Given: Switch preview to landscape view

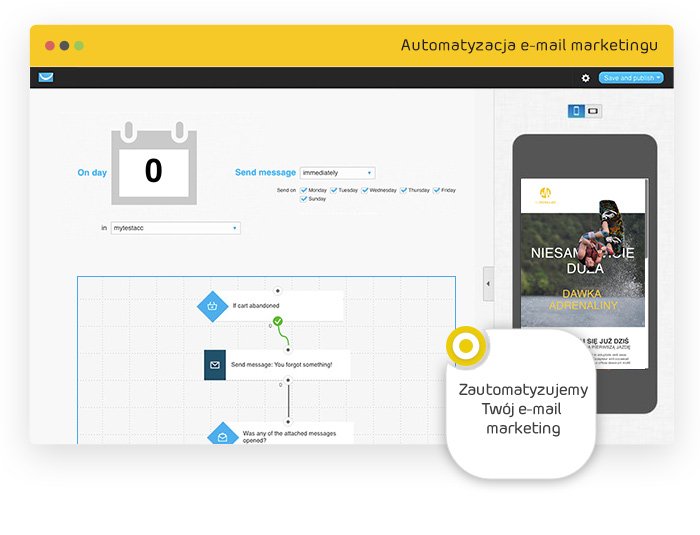Looking at the screenshot, I should point(592,111).
